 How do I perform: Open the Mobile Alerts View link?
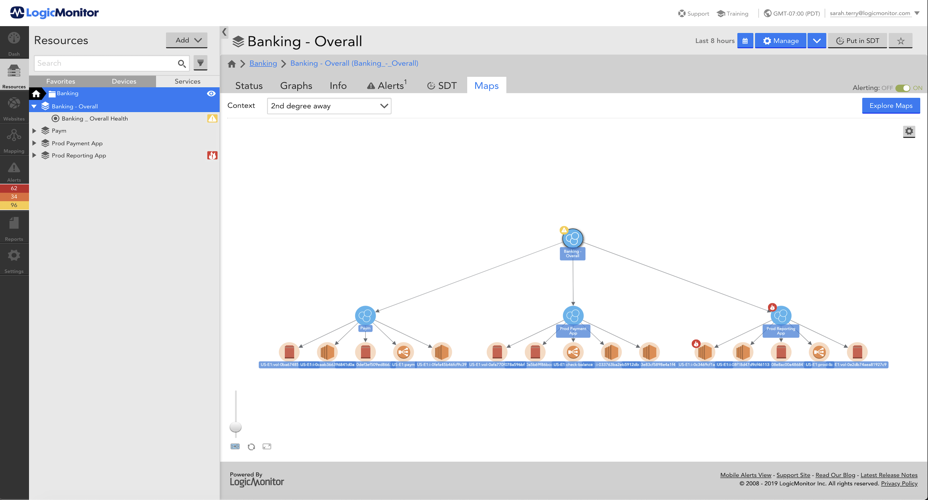tap(746, 475)
